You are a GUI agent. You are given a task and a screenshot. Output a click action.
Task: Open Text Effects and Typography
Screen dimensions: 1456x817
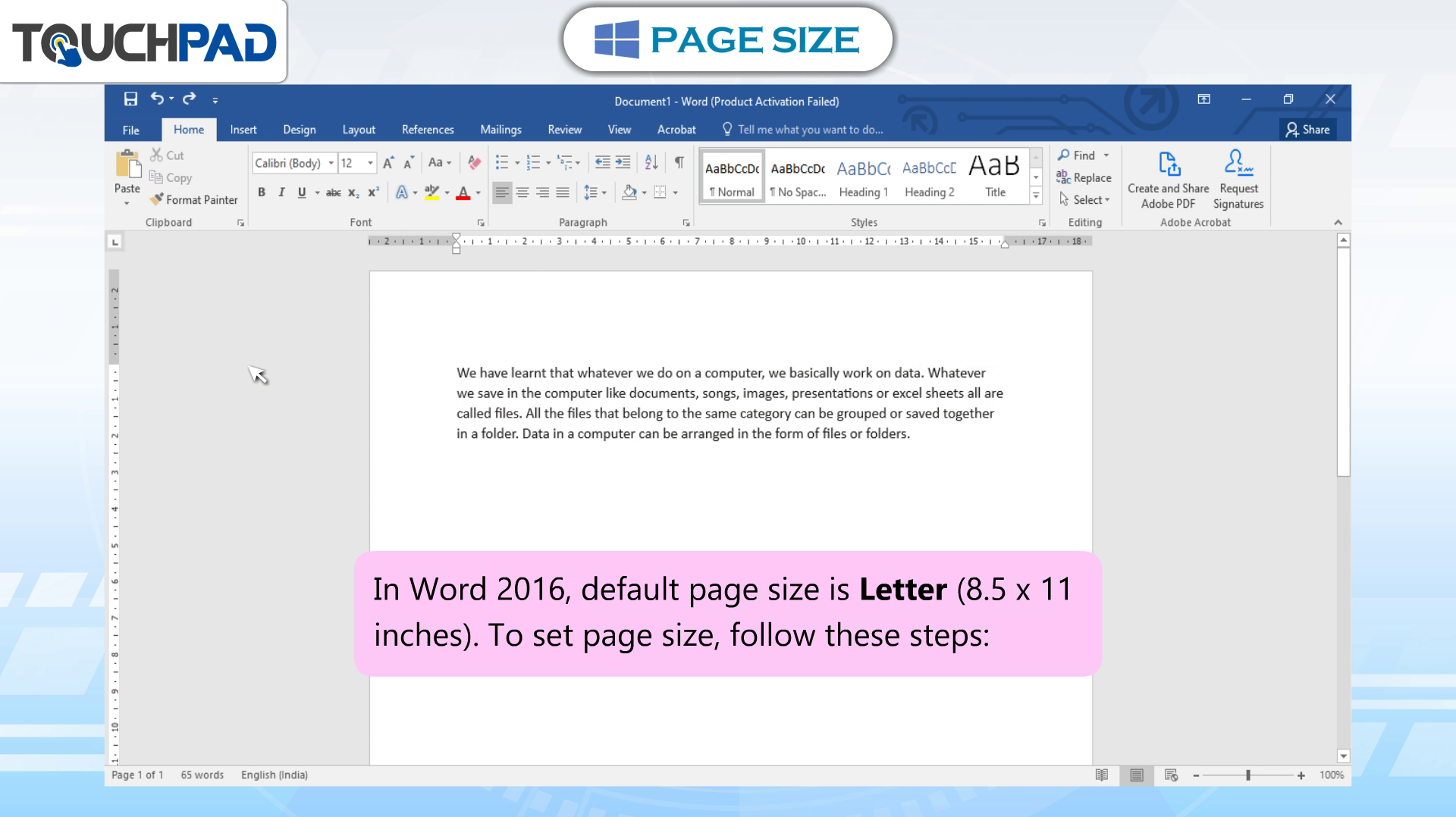[402, 193]
